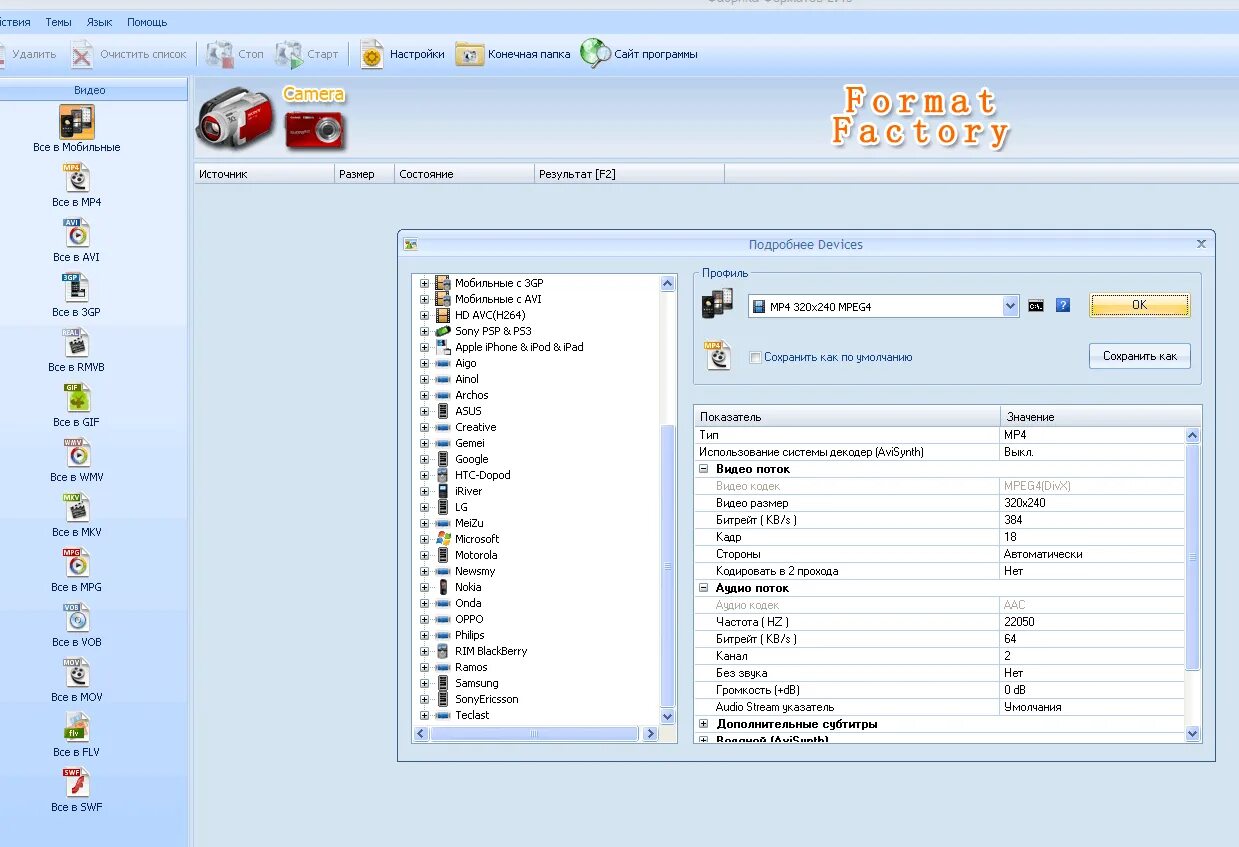Click the OK button

point(1140,306)
